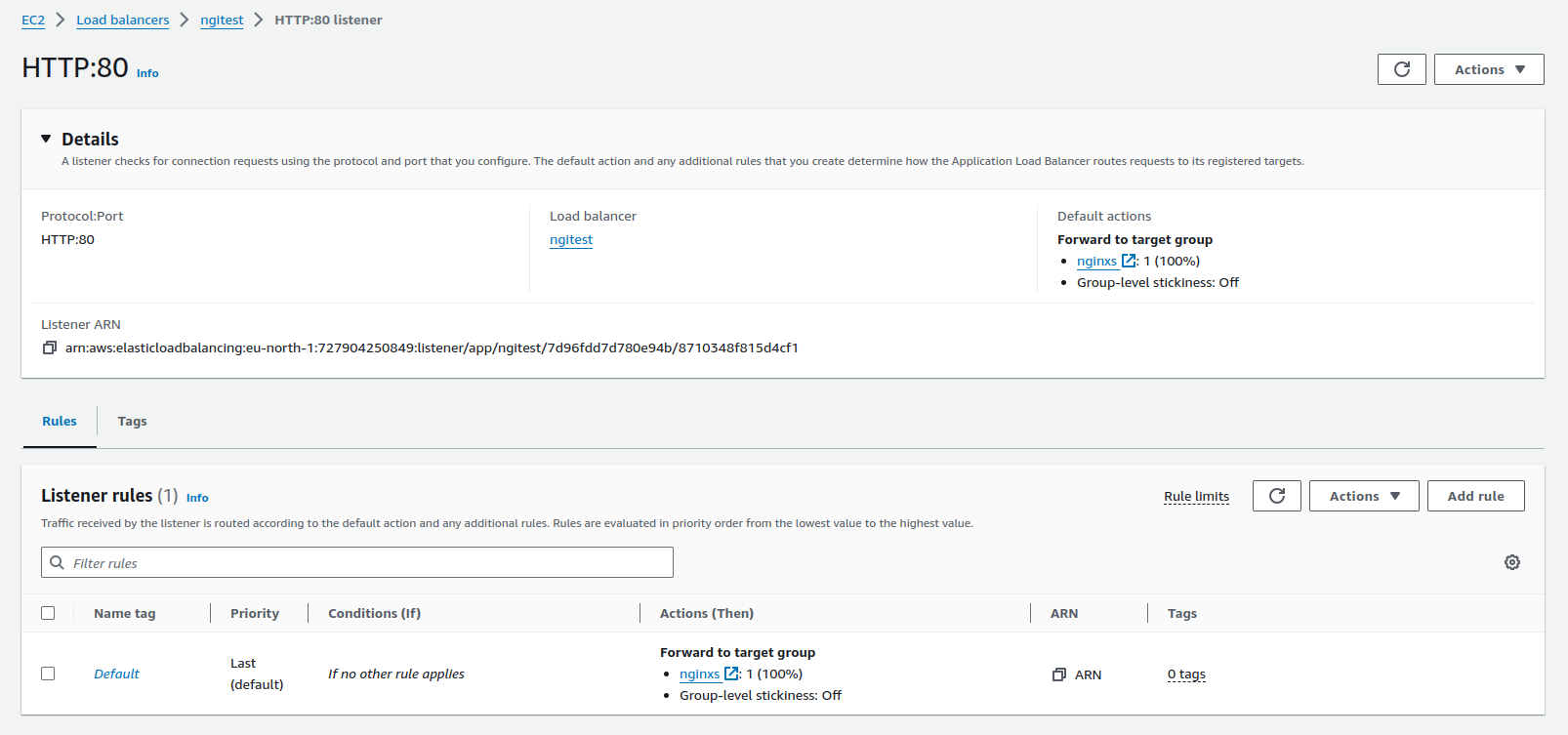Select all listener rules checkbox
The width and height of the screenshot is (1568, 735).
coord(48,613)
